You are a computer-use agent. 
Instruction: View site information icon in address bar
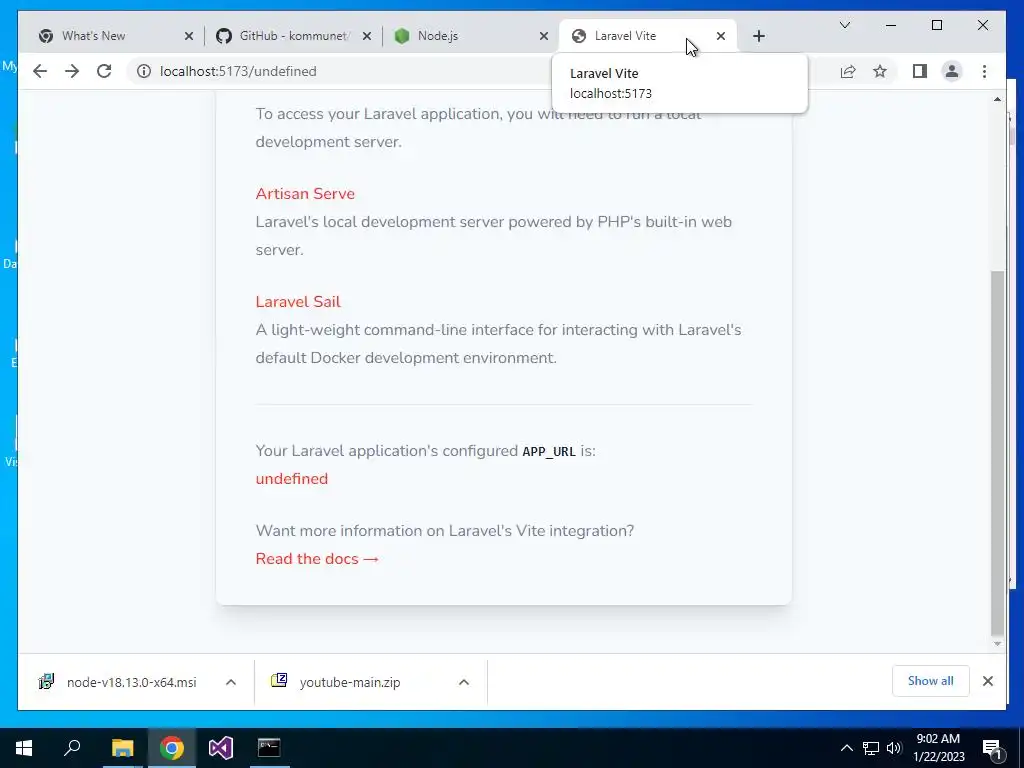144,71
